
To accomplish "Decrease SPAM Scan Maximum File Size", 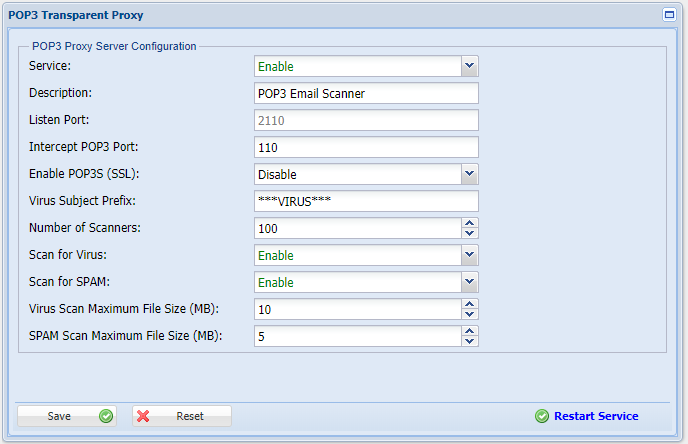I will pos(470,341).
